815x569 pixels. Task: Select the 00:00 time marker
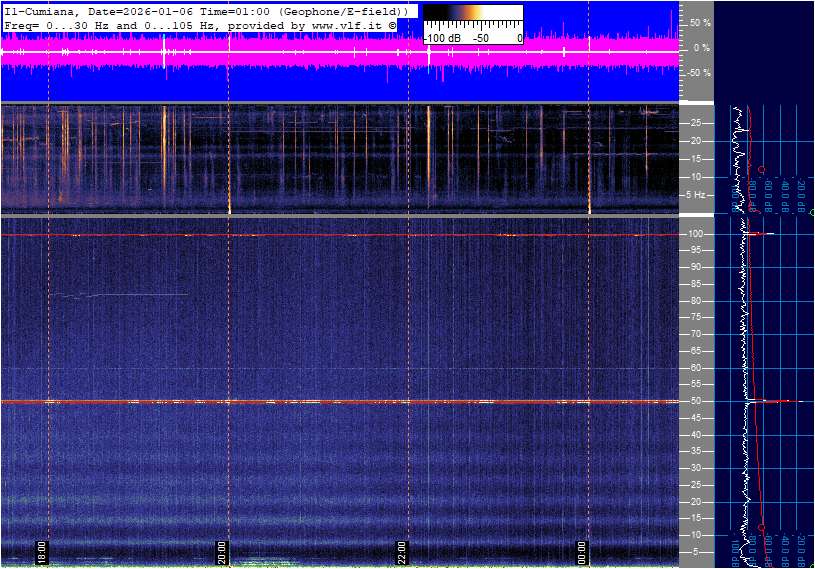point(582,552)
